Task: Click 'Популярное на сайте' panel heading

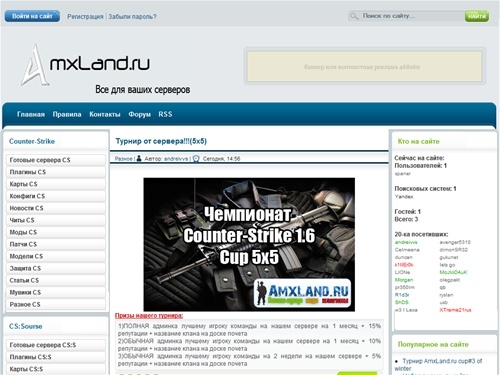Action: click(x=433, y=344)
